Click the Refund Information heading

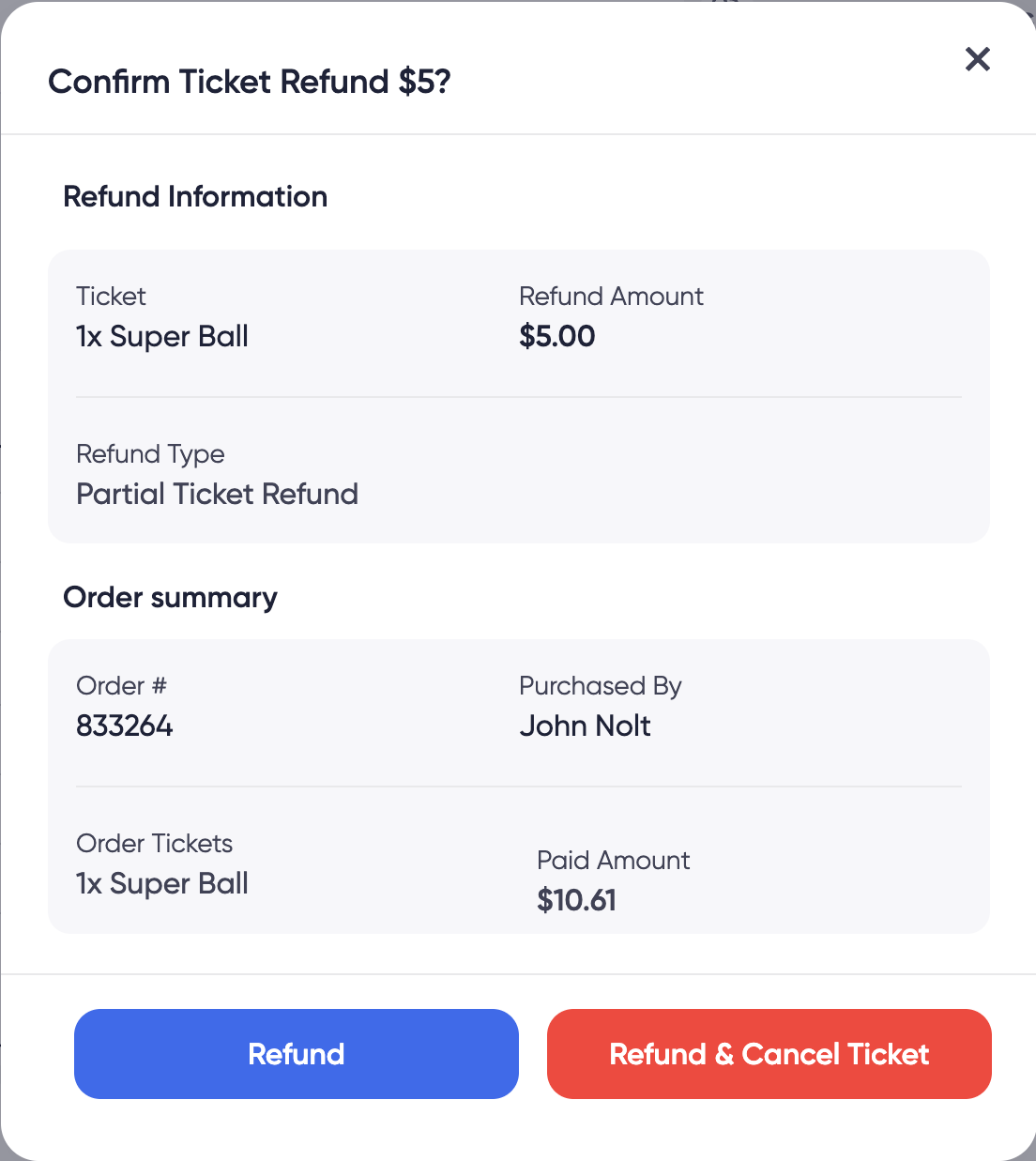tap(195, 196)
